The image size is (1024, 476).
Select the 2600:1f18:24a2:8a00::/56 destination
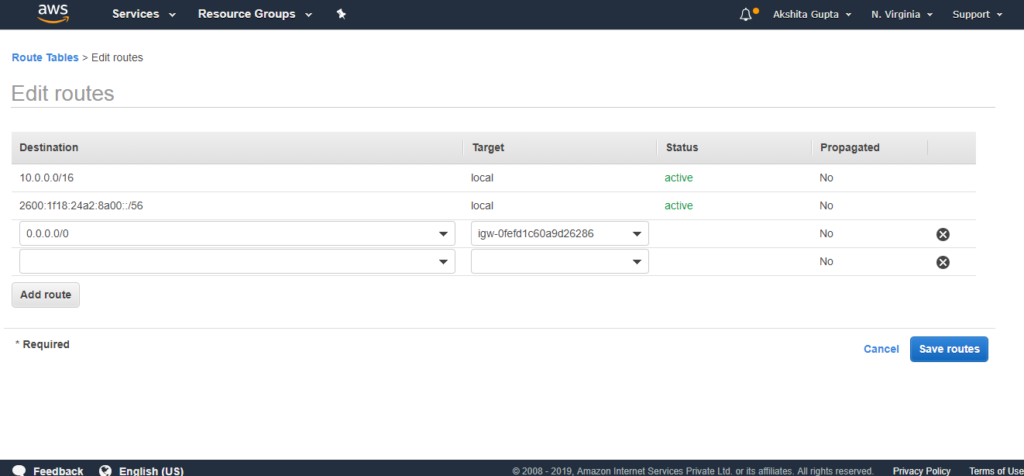tap(81, 206)
